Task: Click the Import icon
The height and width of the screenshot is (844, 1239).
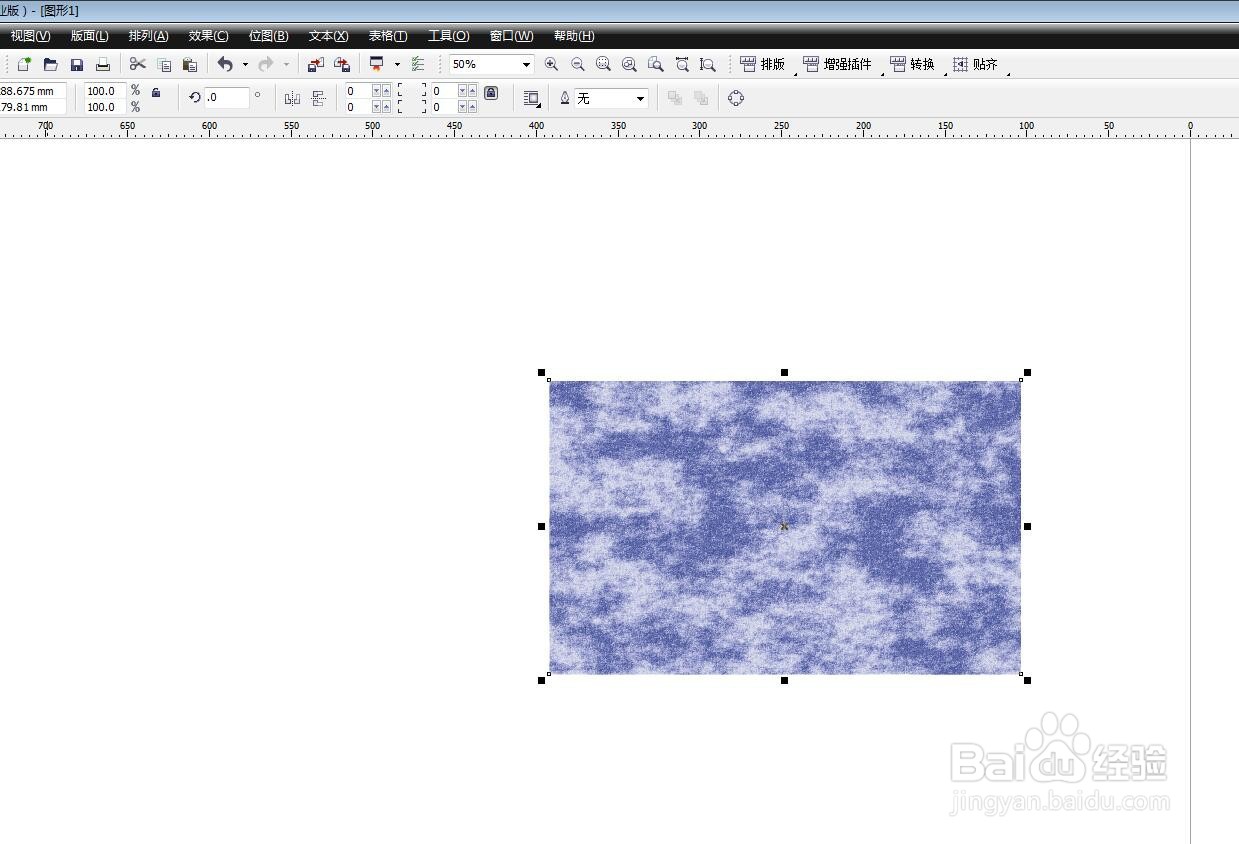Action: click(x=316, y=64)
